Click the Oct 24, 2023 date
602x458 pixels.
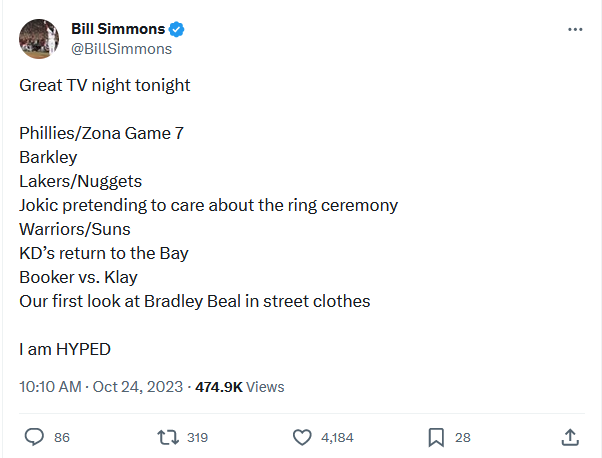coord(137,387)
